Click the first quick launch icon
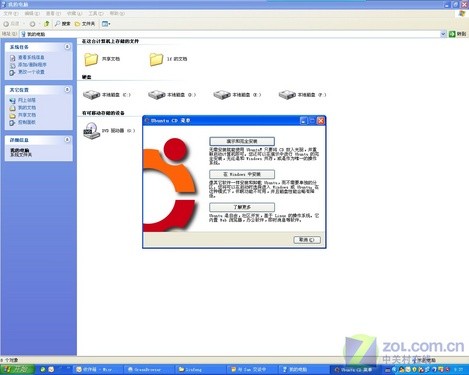The height and width of the screenshot is (375, 469). tap(43, 369)
